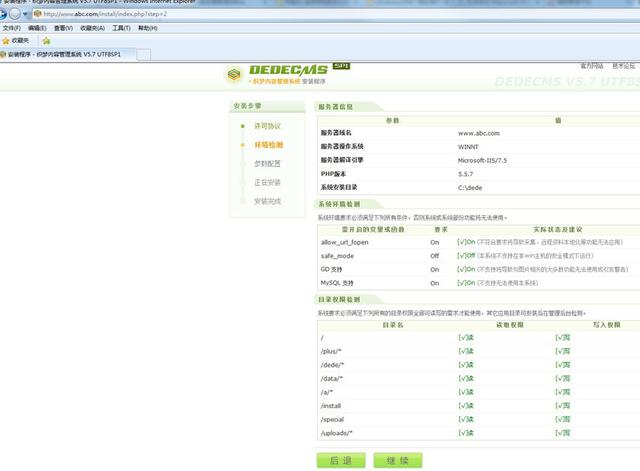
Task: Click the /uploads/* directory name
Action: tap(337, 433)
